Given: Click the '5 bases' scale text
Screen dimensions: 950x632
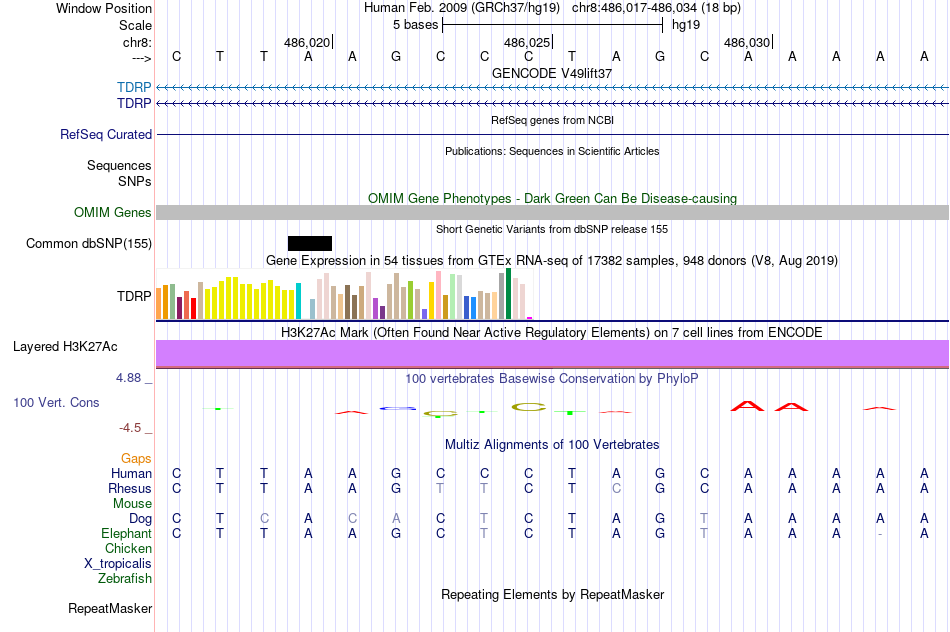Looking at the screenshot, I should [x=415, y=25].
